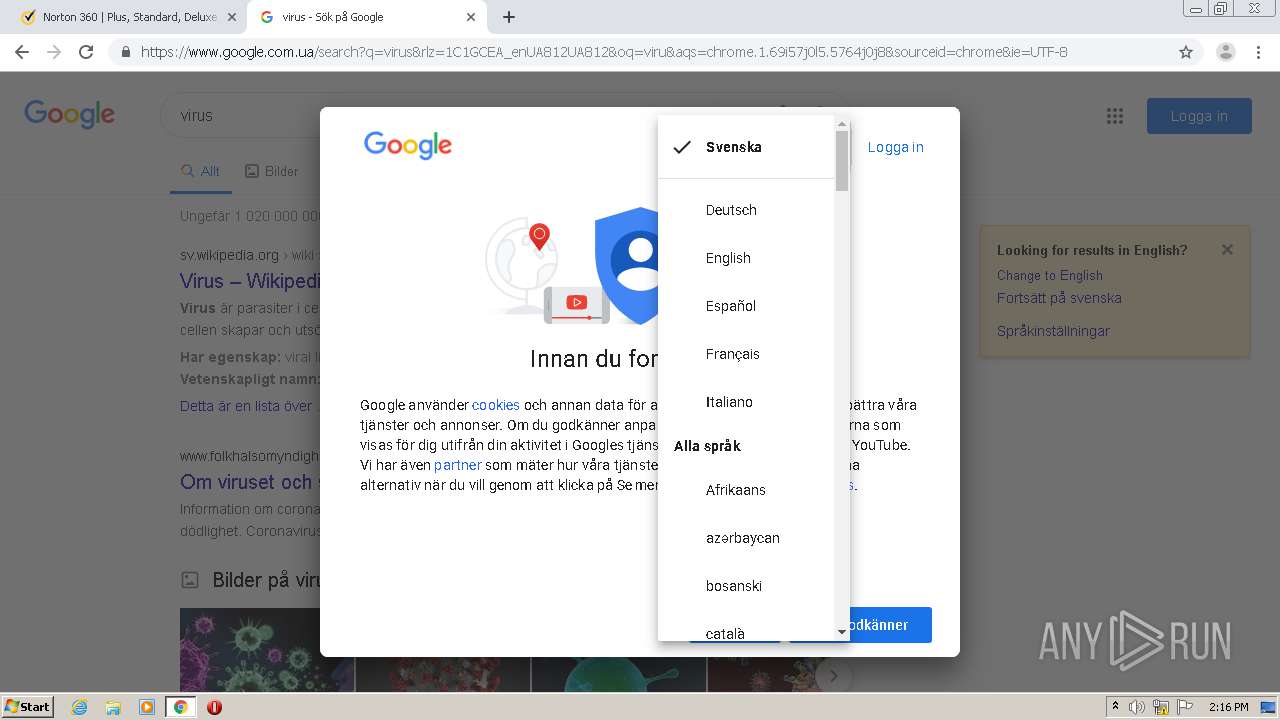
Task: Select the 'Bilder' search tab
Action: pos(272,171)
